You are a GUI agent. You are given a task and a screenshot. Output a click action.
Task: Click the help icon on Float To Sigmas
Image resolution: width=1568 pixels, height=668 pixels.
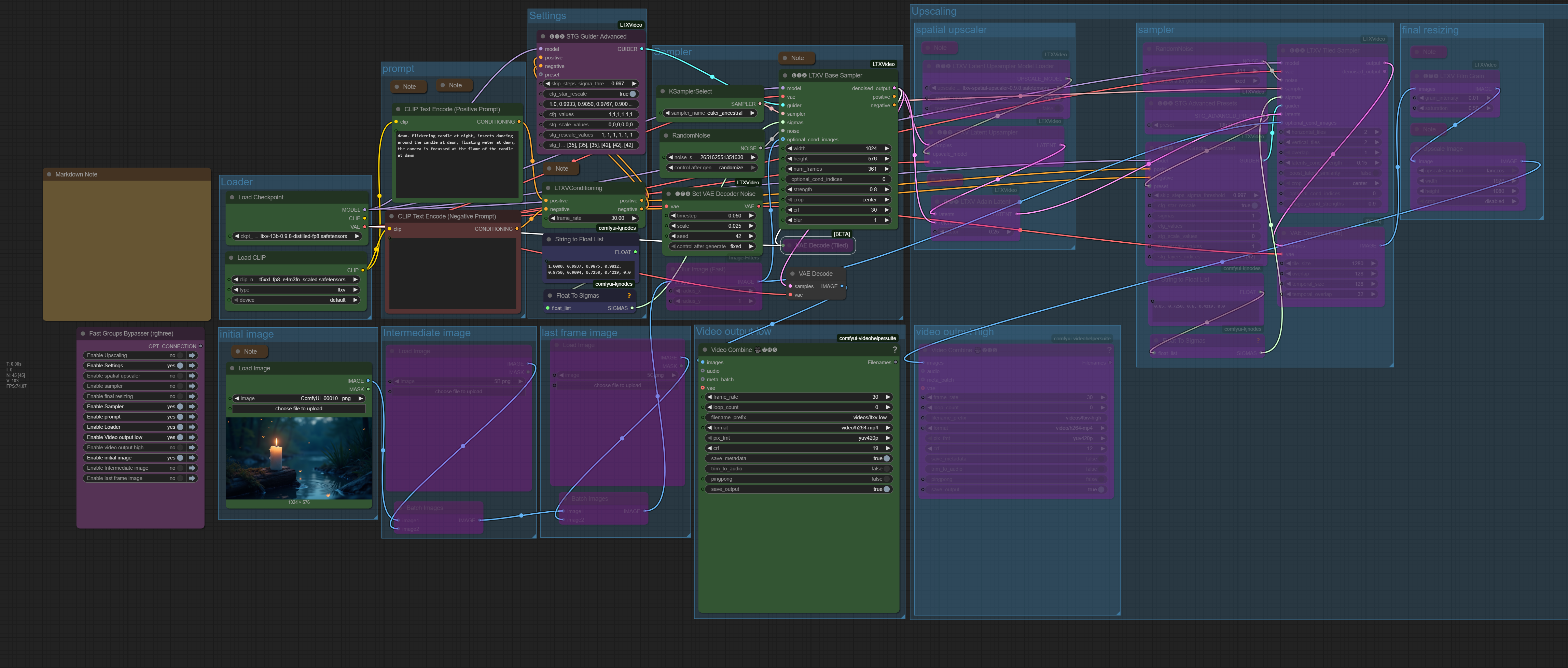pos(629,296)
